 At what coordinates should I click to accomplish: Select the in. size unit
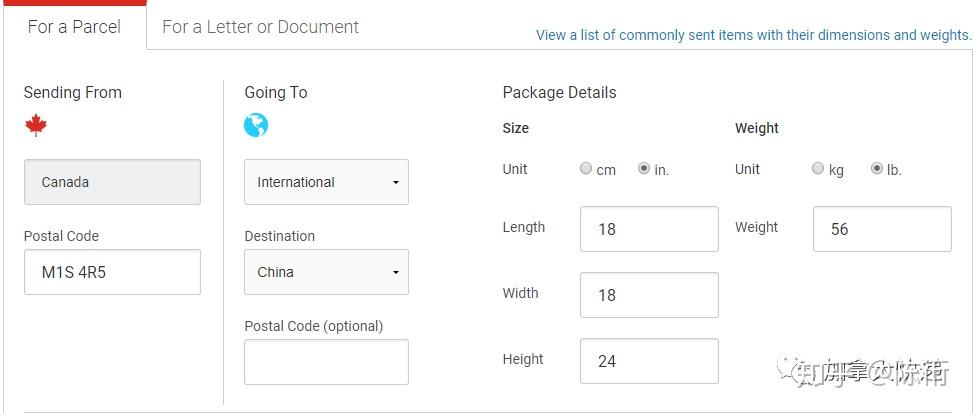644,168
